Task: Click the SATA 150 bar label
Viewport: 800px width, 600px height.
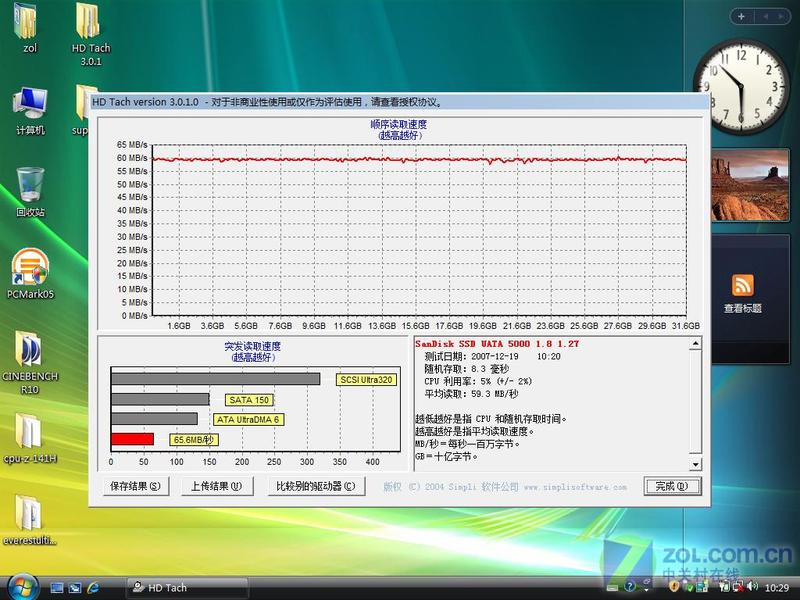Action: coord(249,400)
